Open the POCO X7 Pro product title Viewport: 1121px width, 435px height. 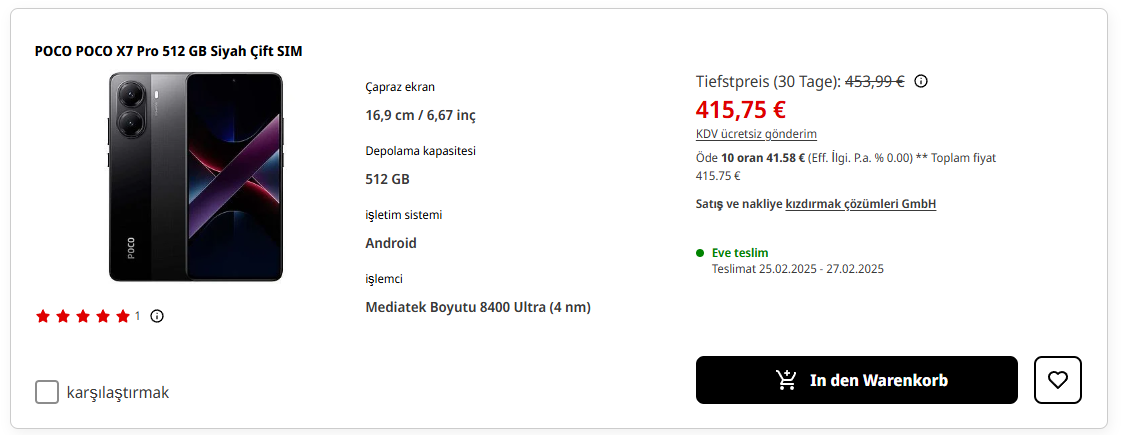click(168, 51)
